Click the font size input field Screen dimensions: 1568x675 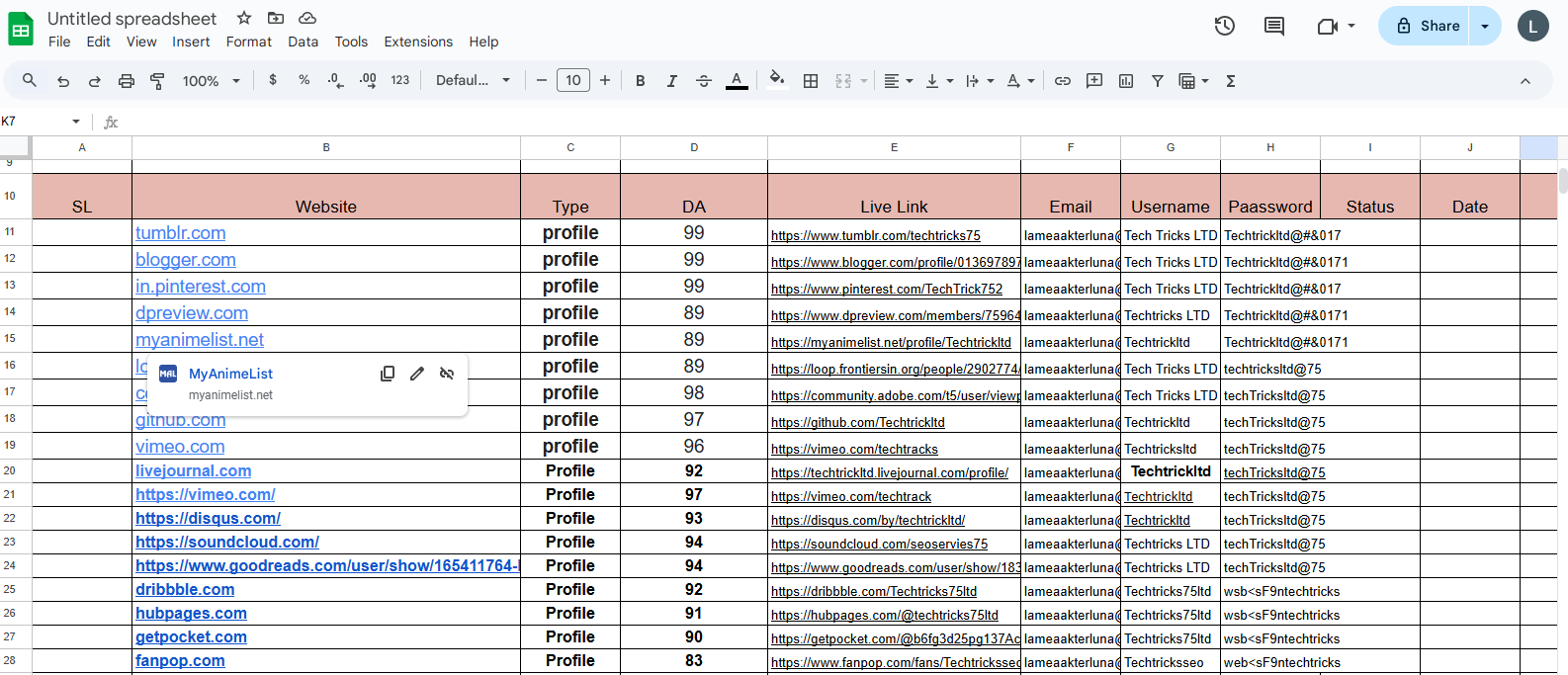tap(573, 81)
